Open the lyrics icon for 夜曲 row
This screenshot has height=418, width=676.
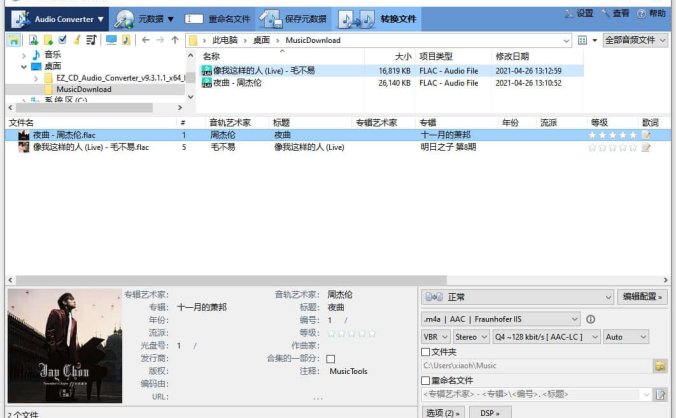point(646,135)
